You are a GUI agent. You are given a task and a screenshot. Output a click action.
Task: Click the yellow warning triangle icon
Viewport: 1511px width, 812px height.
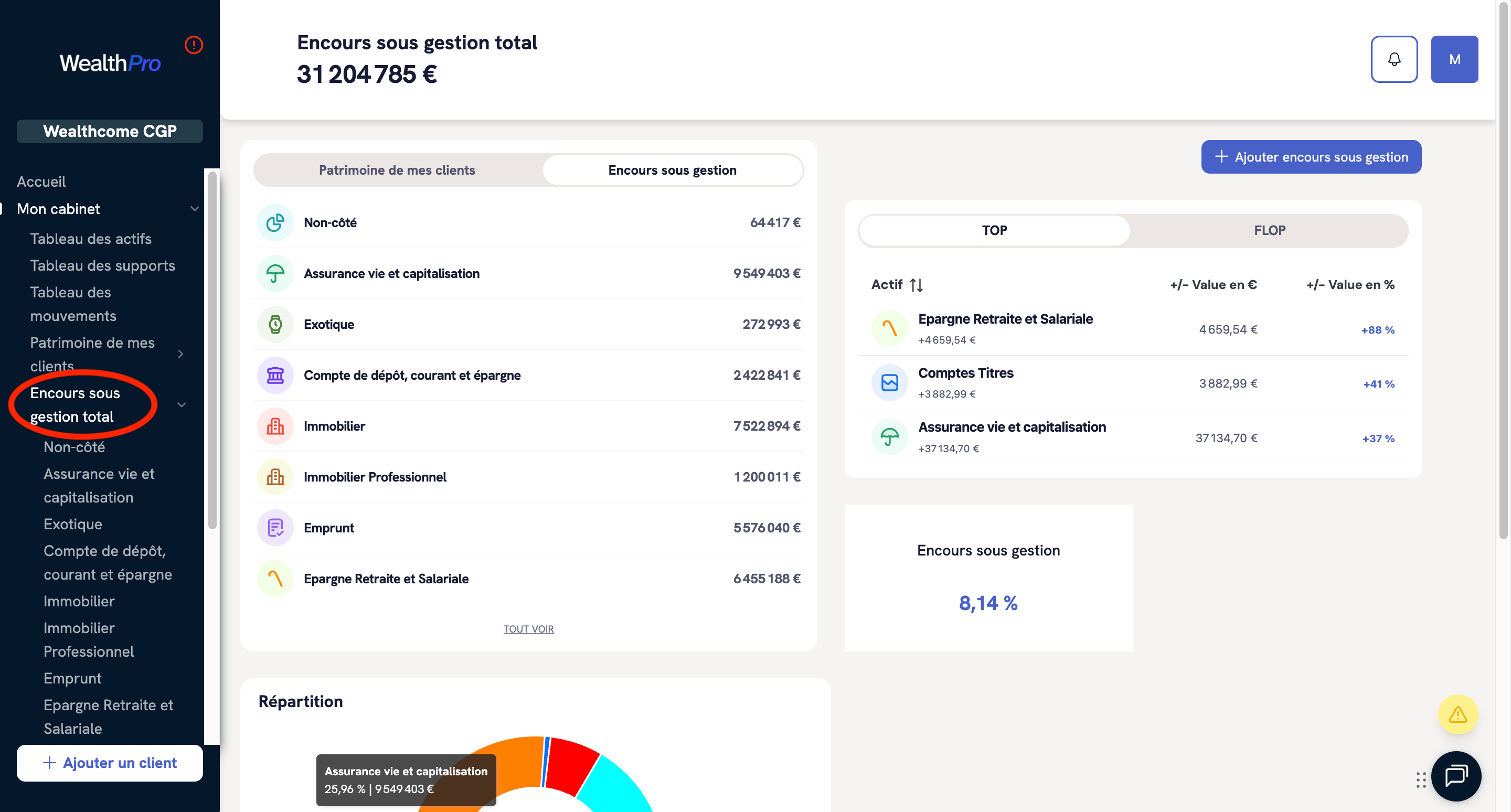[x=1457, y=714]
